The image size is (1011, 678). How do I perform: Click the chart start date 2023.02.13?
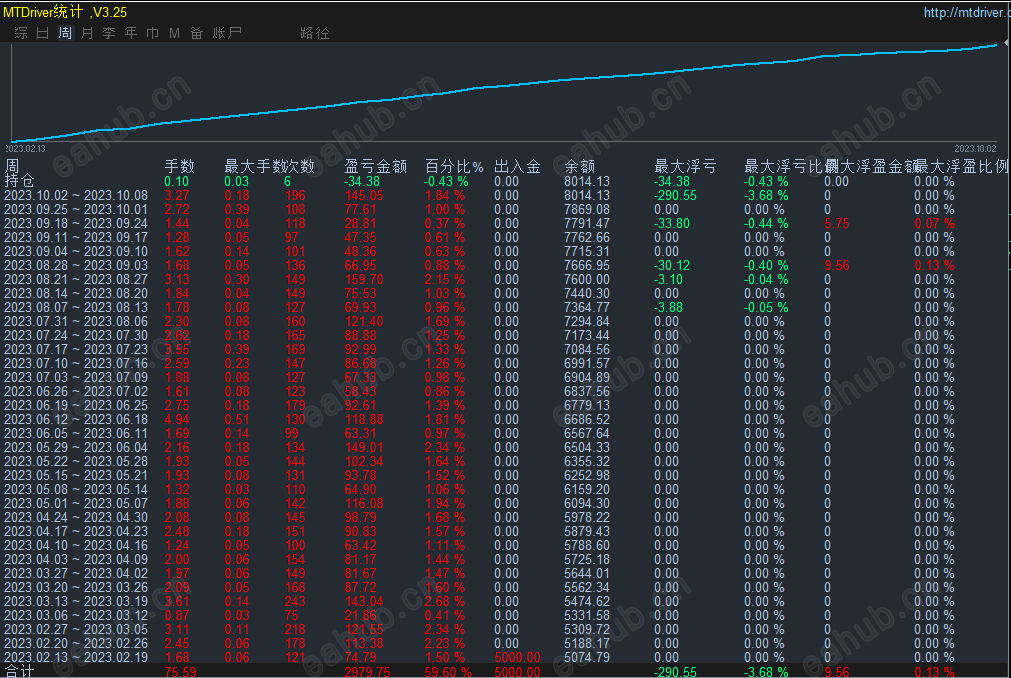[x=26, y=148]
